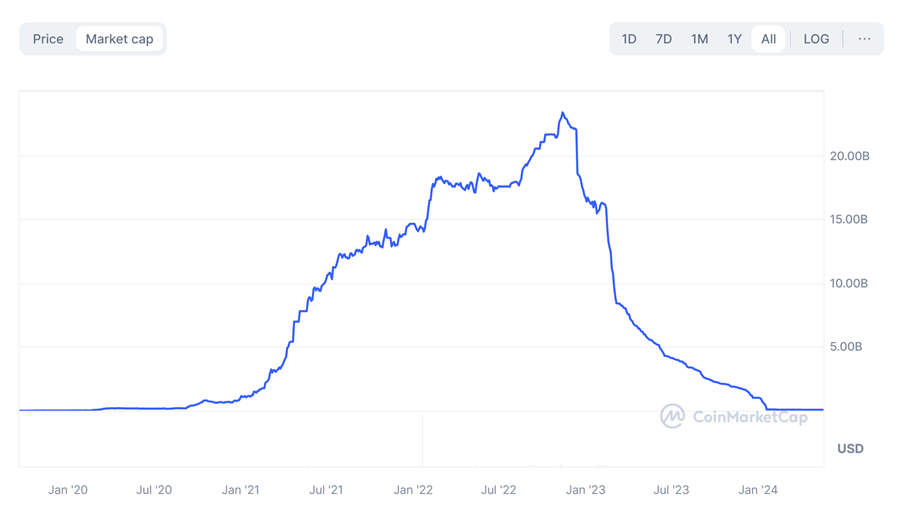Click the market cap peak on chart
This screenshot has height=510, width=900.
coord(563,113)
